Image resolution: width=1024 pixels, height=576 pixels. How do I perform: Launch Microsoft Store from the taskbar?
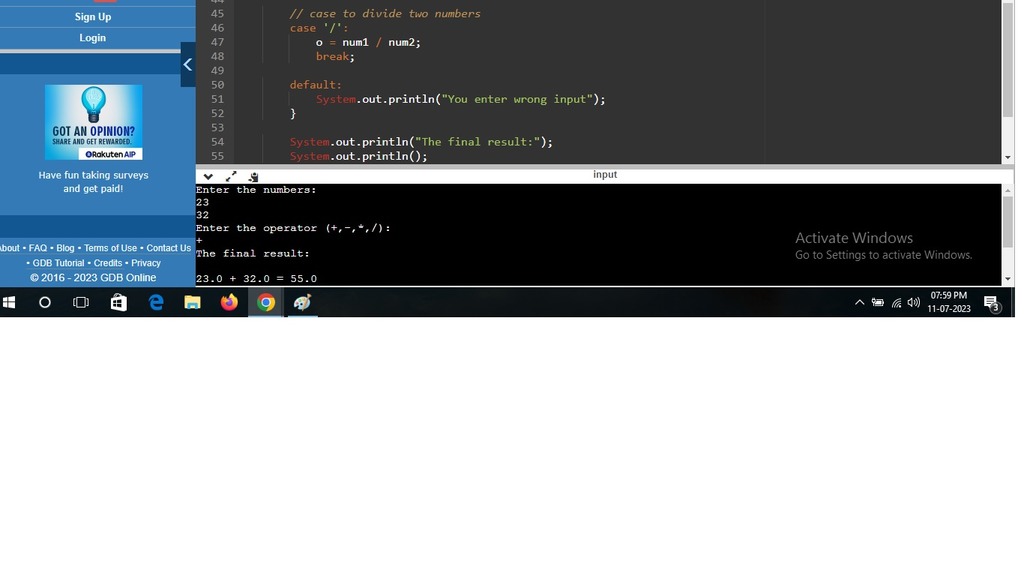118,302
